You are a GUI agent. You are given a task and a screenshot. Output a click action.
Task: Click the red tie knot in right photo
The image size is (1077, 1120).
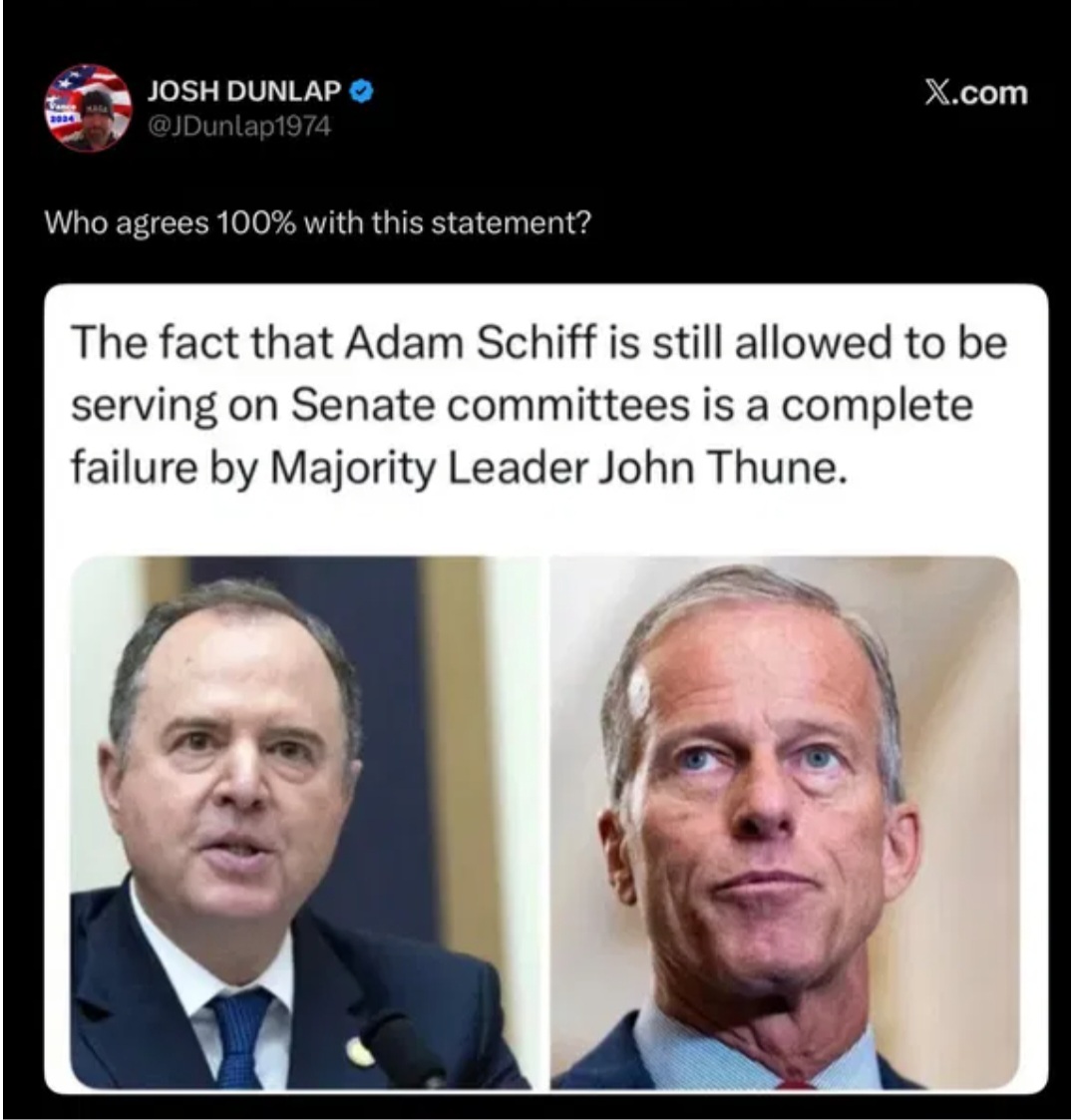click(794, 1083)
